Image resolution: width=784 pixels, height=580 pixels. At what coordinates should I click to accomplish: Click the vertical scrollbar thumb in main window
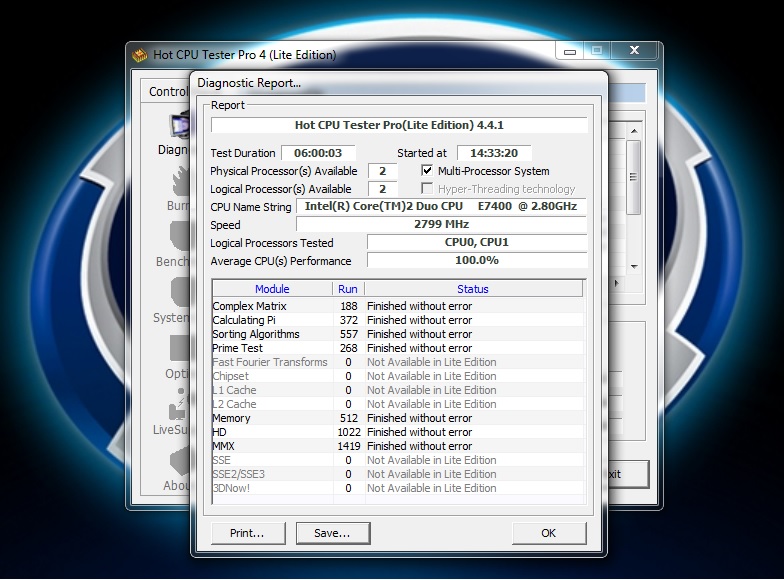(634, 178)
